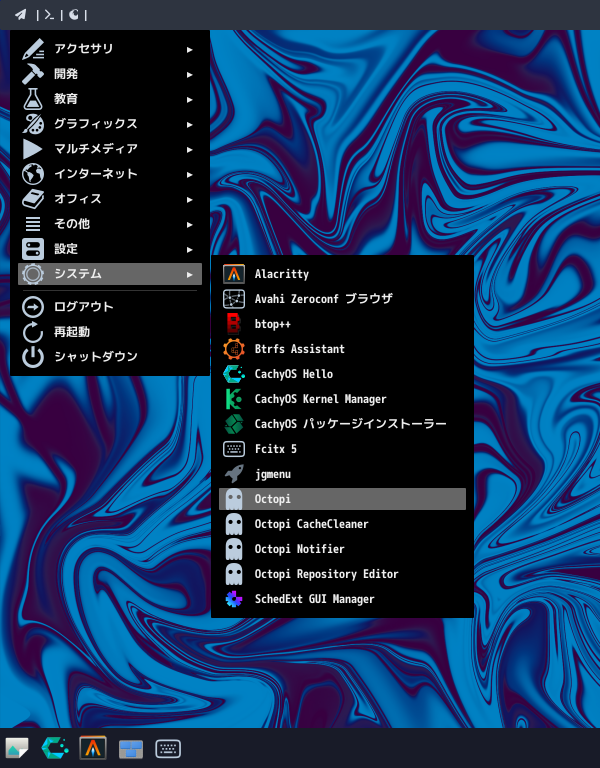Click the Btrfs Assistant label
Image resolution: width=600 pixels, height=768 pixels.
(300, 349)
